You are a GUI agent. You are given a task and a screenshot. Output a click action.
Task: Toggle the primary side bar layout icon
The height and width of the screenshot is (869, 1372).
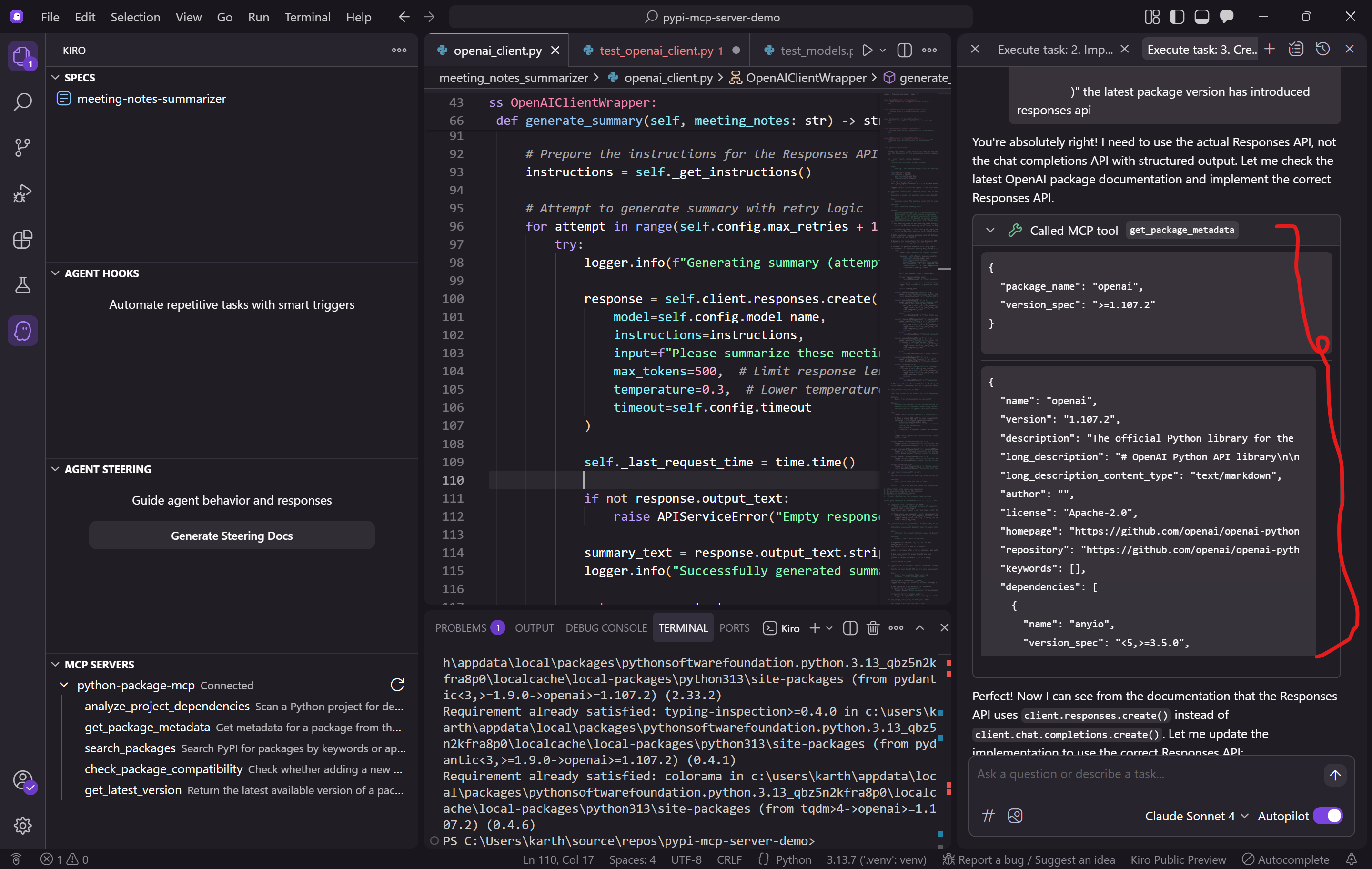pyautogui.click(x=1177, y=17)
